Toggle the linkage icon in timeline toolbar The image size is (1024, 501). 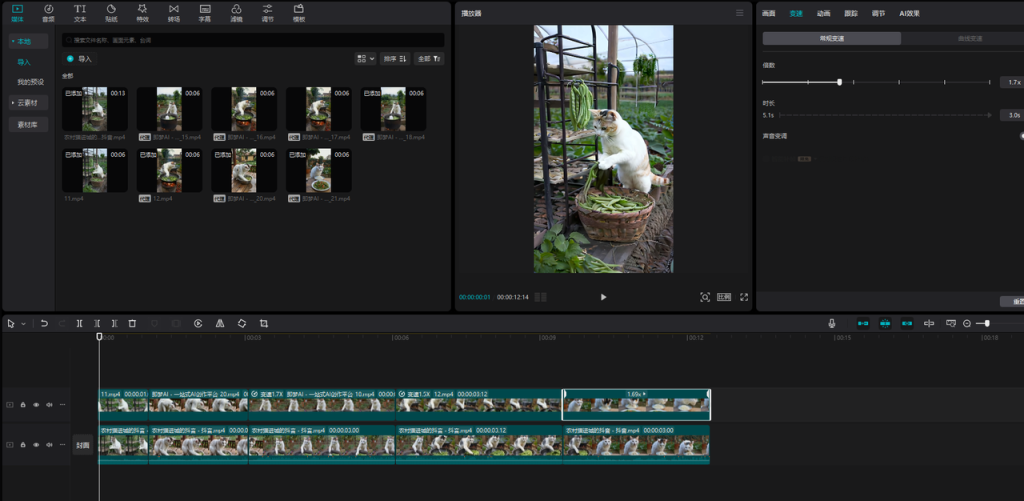tap(907, 323)
